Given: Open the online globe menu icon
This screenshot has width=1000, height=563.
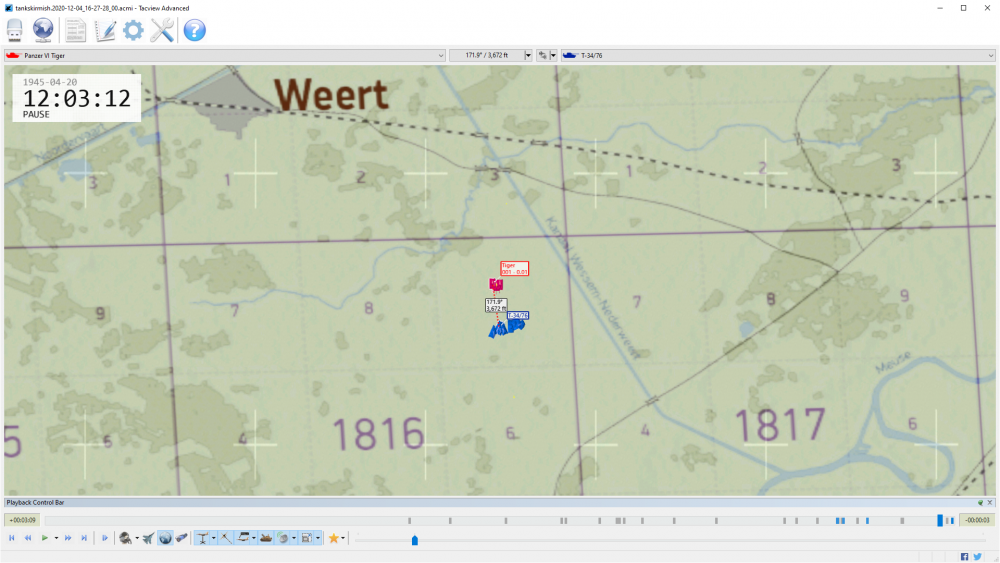Looking at the screenshot, I should [43, 30].
